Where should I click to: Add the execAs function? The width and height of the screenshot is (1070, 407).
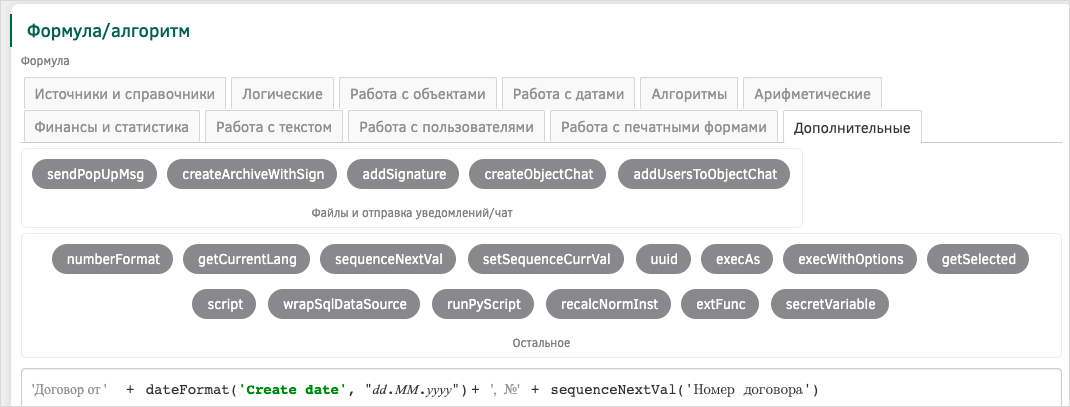[x=738, y=259]
